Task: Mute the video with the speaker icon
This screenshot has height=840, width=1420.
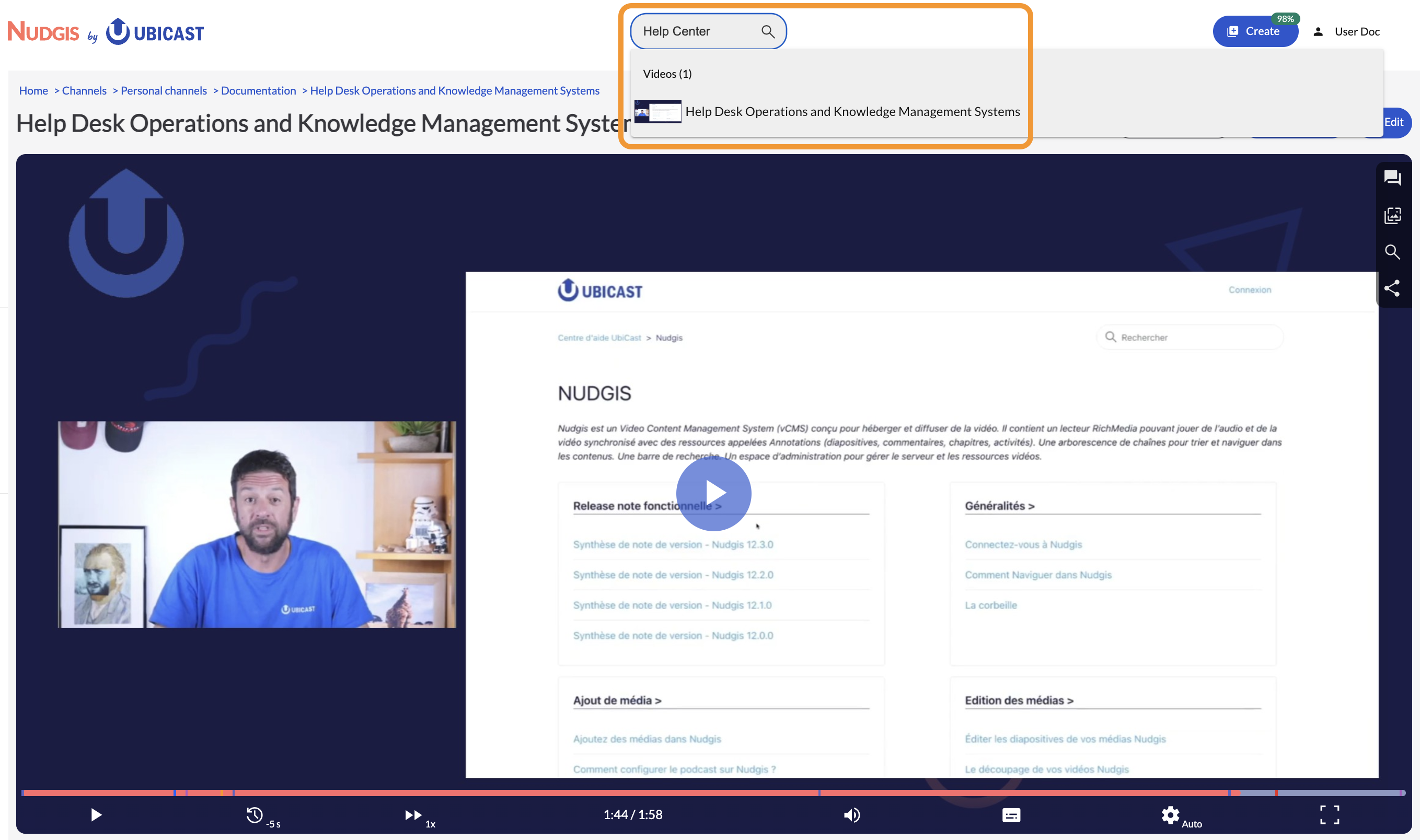Action: (851, 815)
